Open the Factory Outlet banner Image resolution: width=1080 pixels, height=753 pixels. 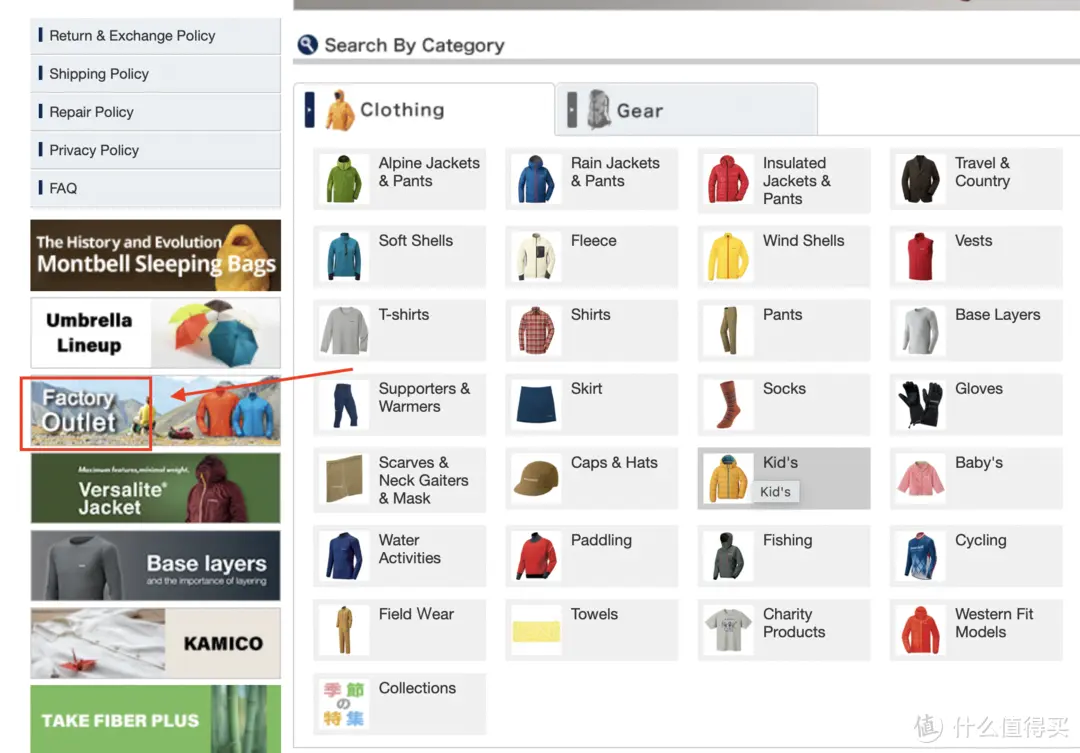[x=155, y=411]
